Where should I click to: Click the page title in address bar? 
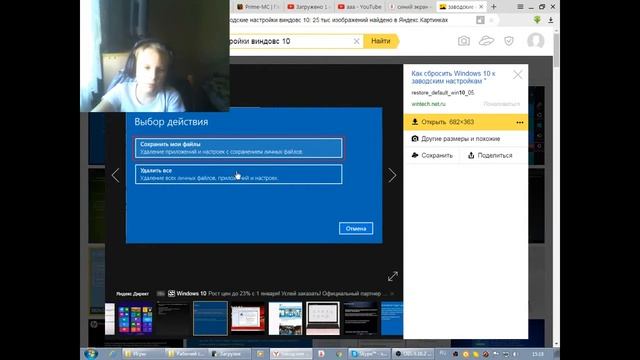339,20
